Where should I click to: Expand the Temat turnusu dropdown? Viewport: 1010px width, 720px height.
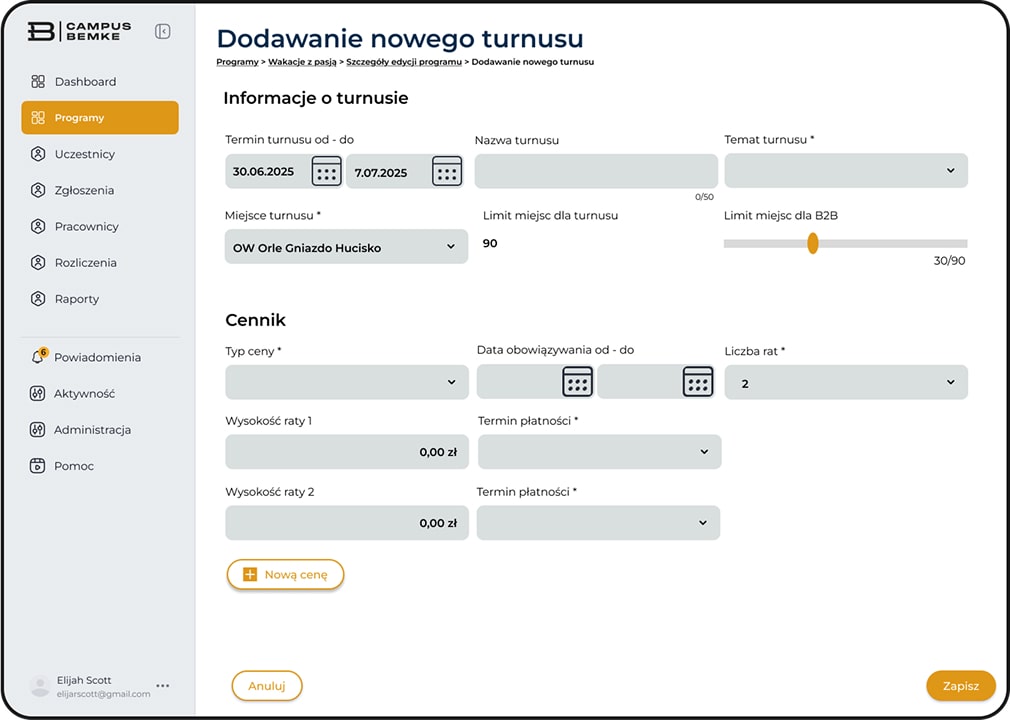(x=845, y=171)
